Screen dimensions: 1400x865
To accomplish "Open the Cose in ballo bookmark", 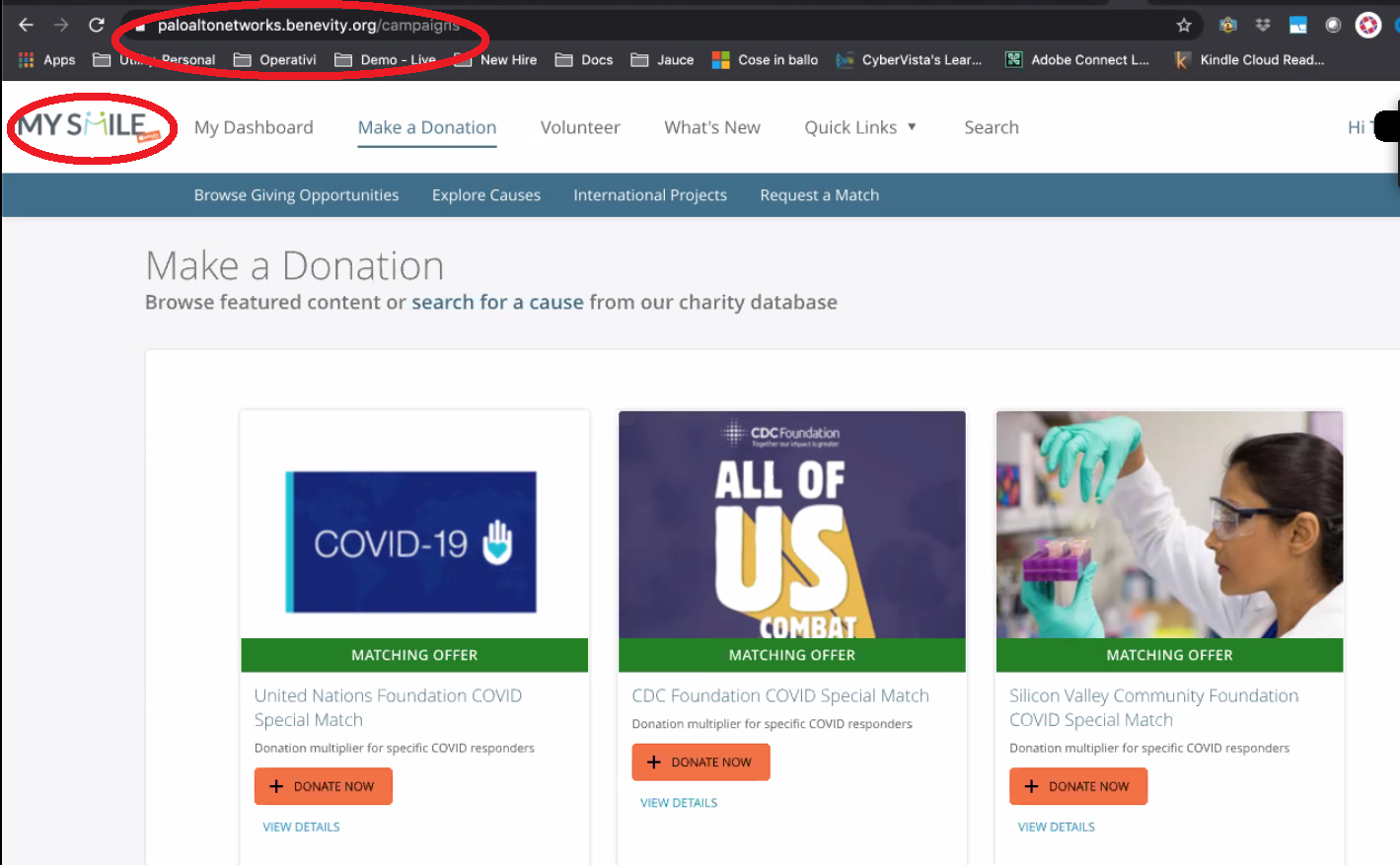I will (765, 60).
